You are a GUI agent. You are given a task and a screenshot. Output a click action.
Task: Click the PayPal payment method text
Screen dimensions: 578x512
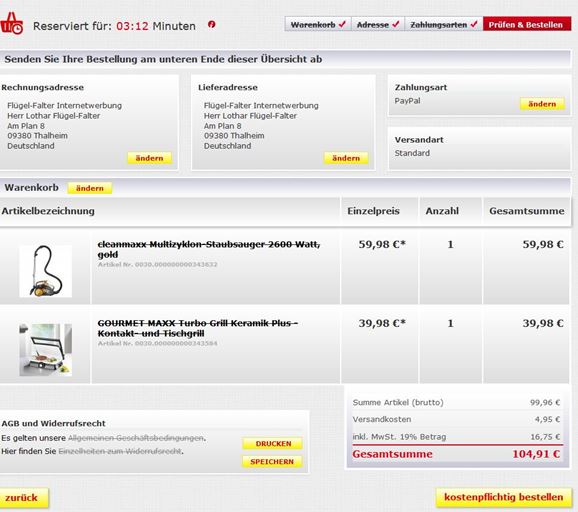click(407, 101)
